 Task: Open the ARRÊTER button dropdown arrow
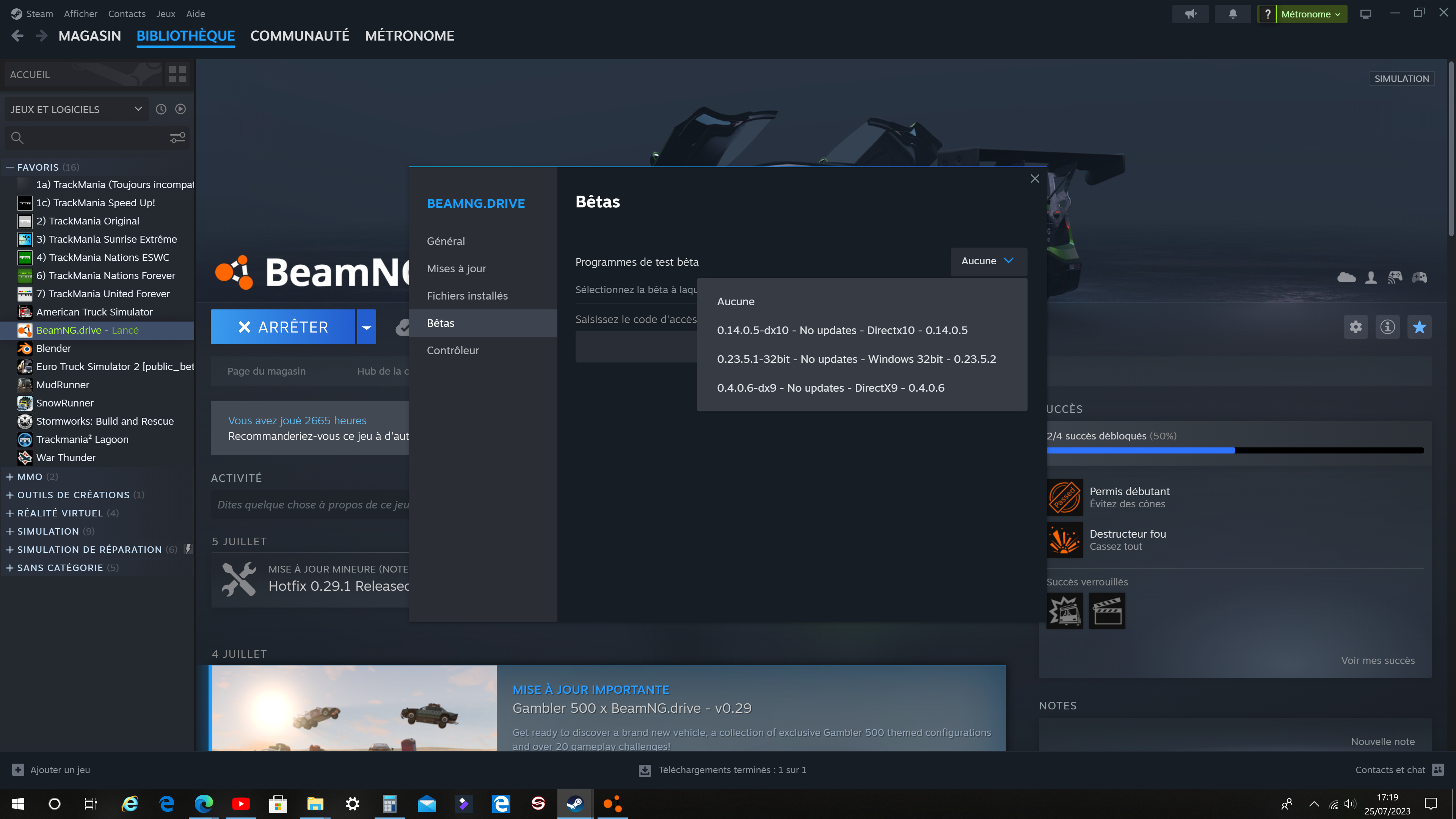(x=367, y=327)
